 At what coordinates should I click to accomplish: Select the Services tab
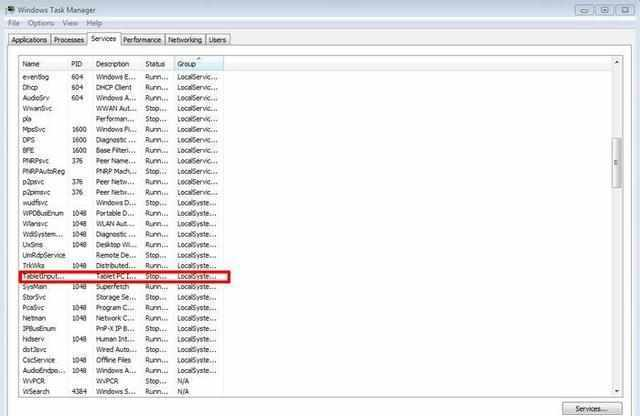(x=104, y=38)
